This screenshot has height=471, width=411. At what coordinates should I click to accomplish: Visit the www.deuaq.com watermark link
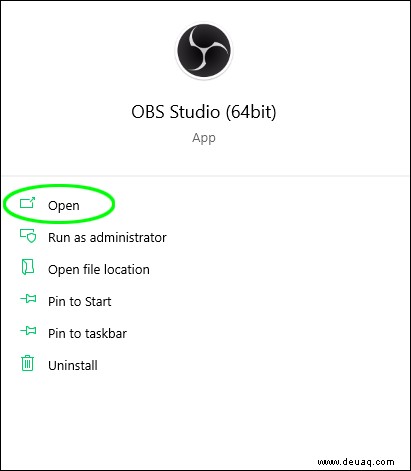(356, 462)
